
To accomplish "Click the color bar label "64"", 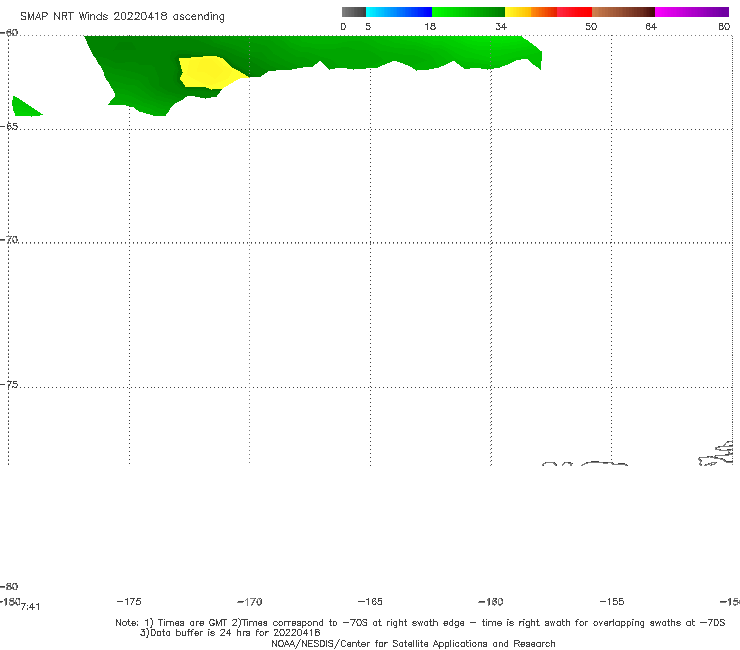I will pos(651,26).
